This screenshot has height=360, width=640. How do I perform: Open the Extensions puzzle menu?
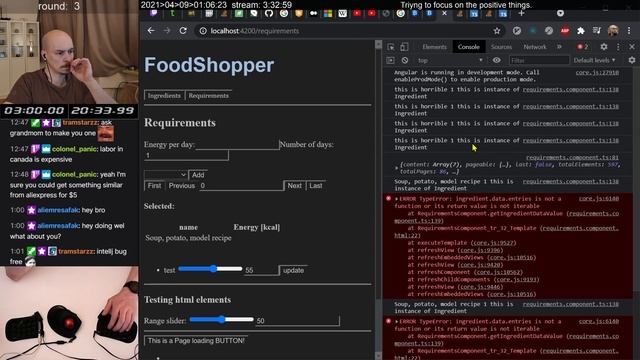[x=581, y=31]
